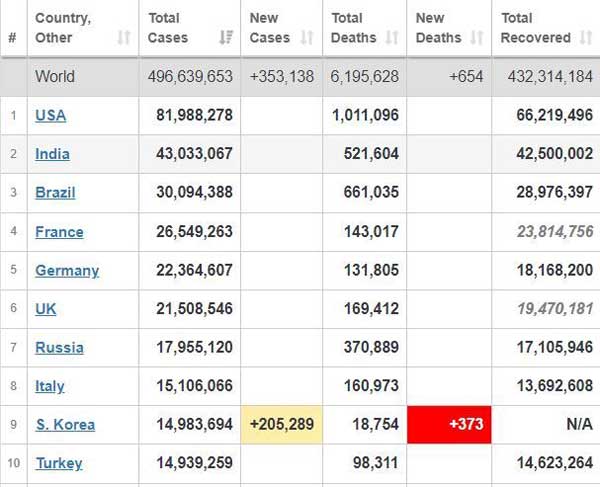Open the Russia link in row 7
The image size is (600, 487).
pyautogui.click(x=59, y=348)
